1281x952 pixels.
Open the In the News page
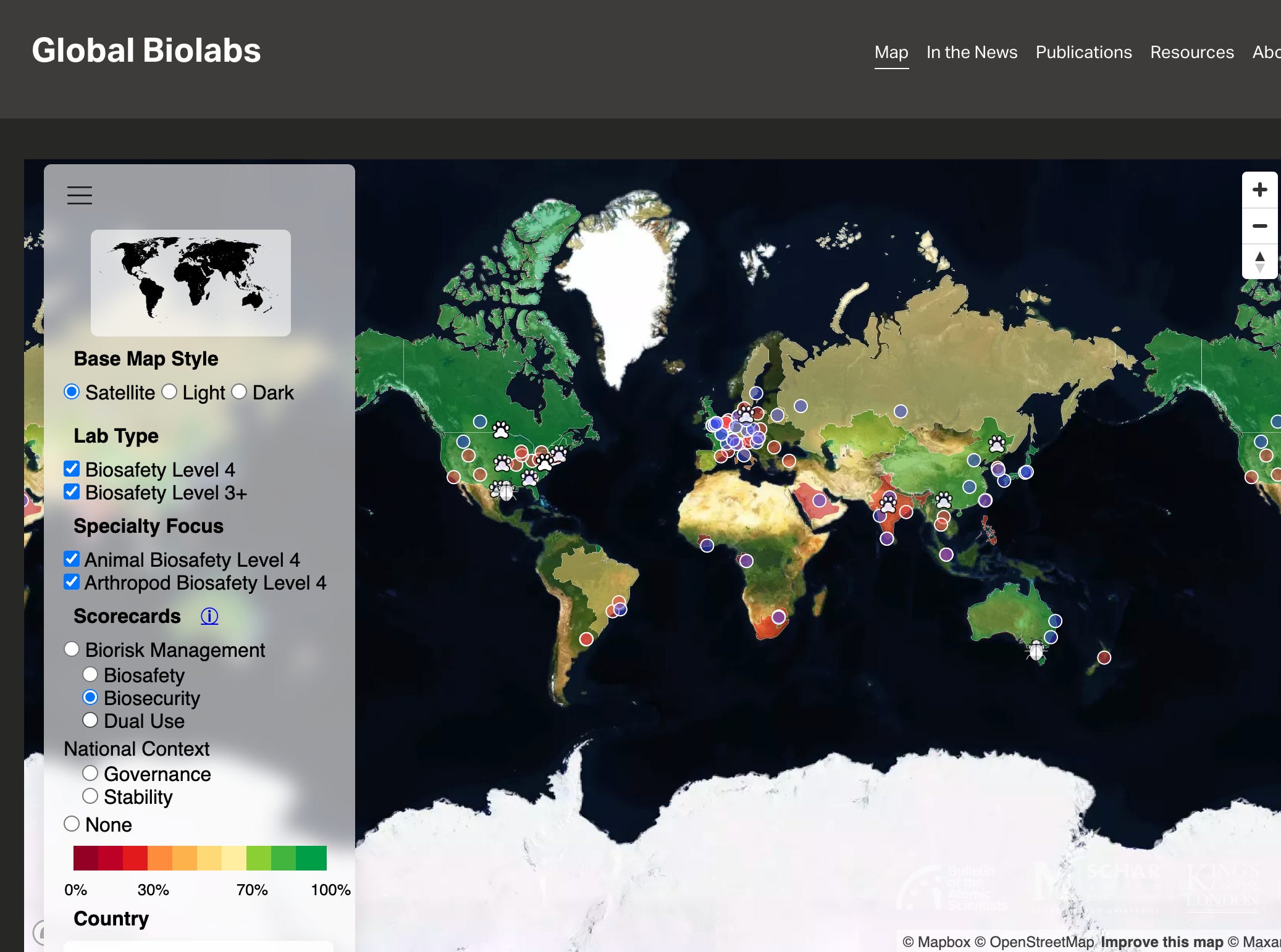click(x=972, y=52)
